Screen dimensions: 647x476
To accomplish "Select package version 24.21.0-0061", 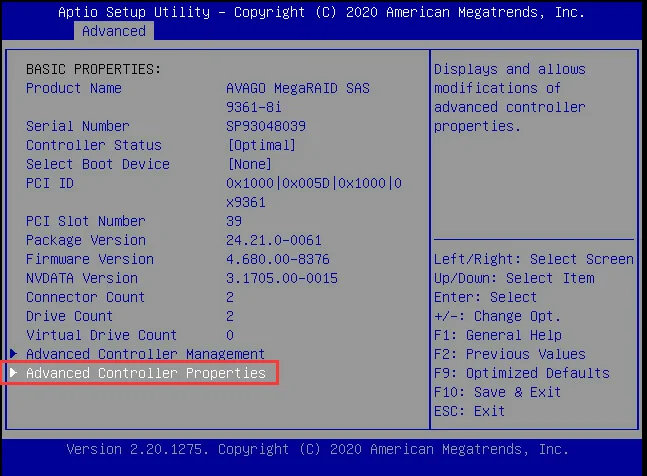I will (274, 240).
